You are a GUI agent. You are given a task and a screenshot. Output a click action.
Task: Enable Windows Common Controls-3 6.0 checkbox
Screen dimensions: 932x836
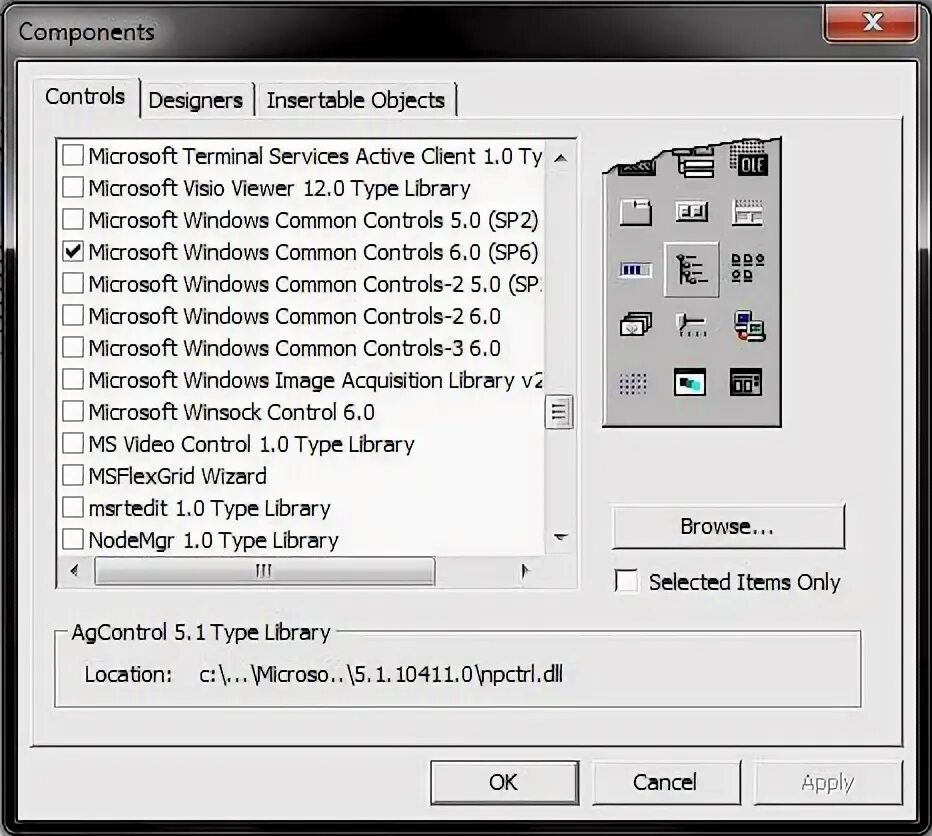73,348
